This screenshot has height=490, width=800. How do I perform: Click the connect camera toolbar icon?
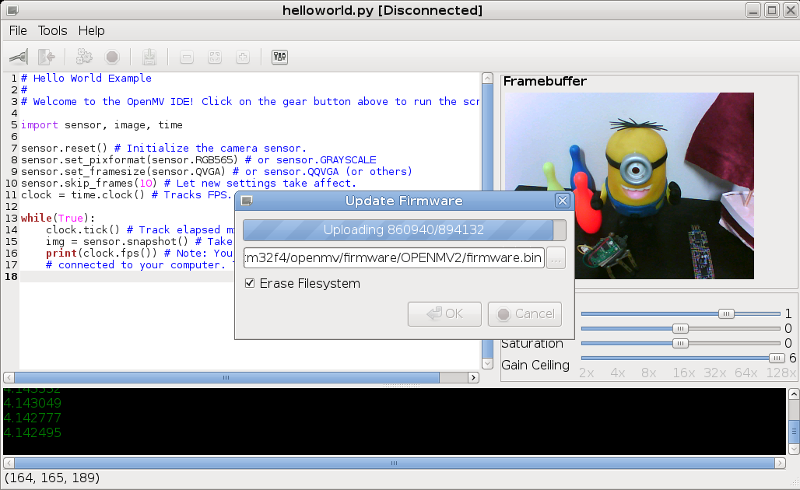click(x=18, y=58)
